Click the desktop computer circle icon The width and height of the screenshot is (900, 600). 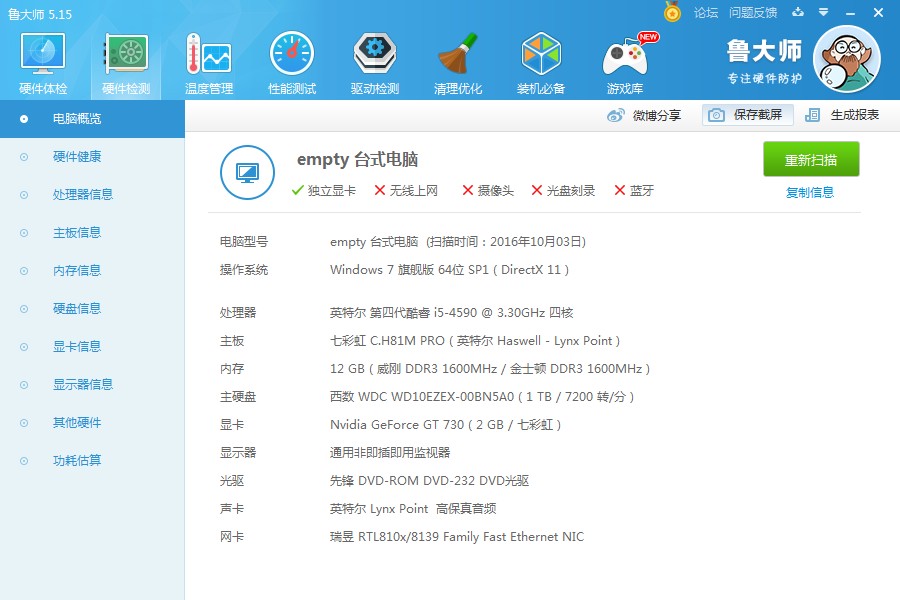click(247, 172)
